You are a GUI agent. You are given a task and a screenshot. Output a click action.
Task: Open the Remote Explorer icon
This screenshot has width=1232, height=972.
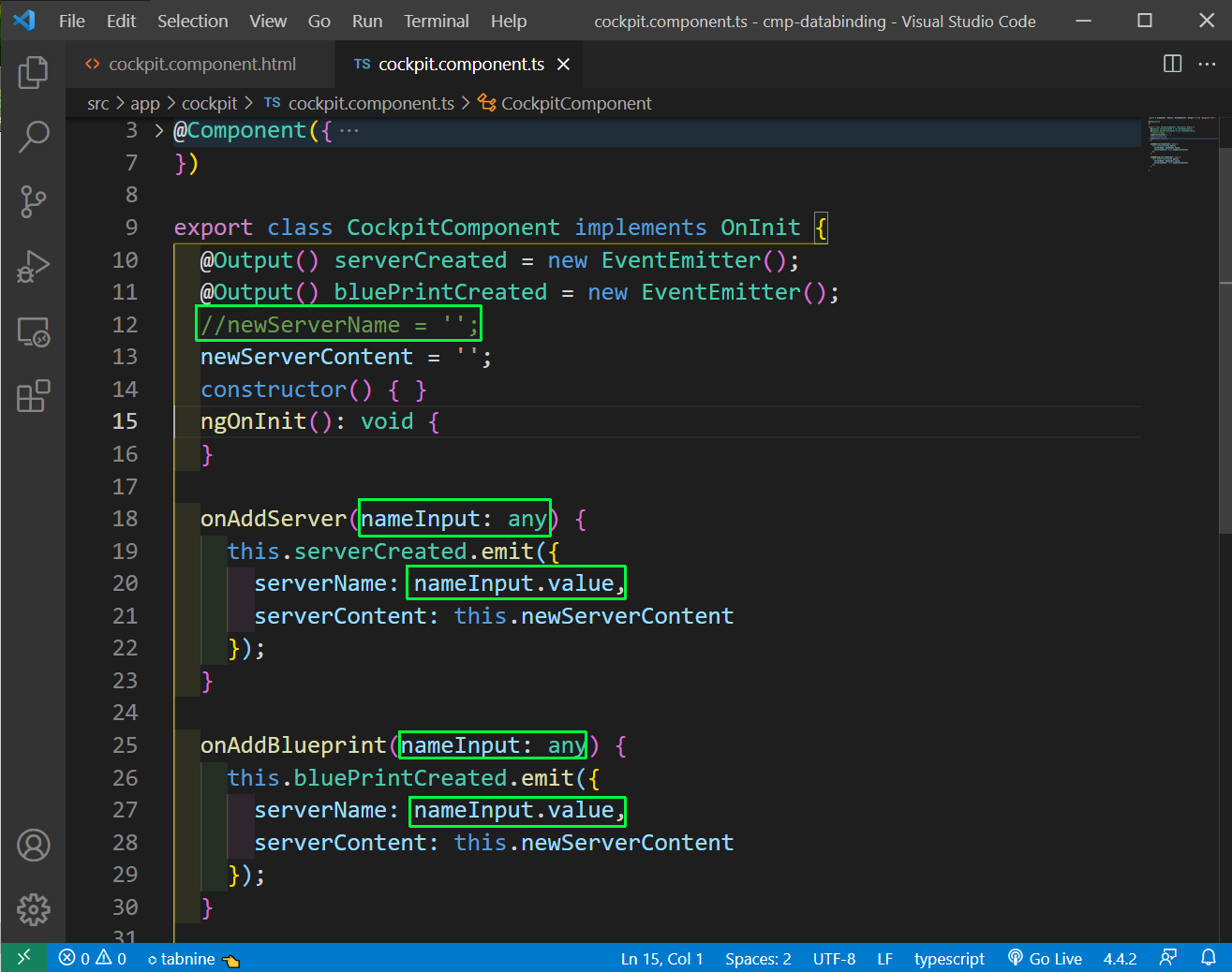pos(33,331)
